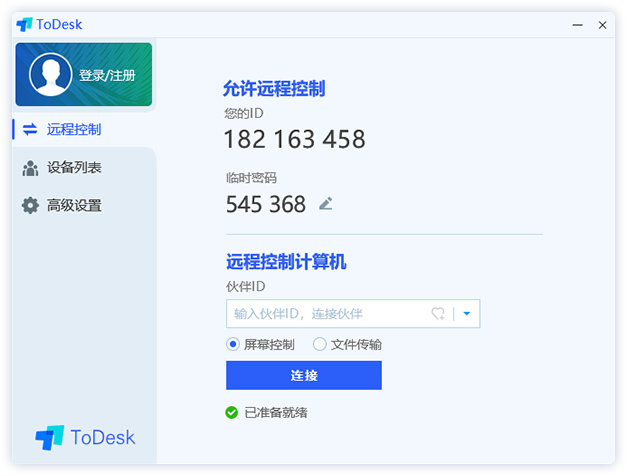Click the pencil icon to edit temporary password

tap(326, 204)
